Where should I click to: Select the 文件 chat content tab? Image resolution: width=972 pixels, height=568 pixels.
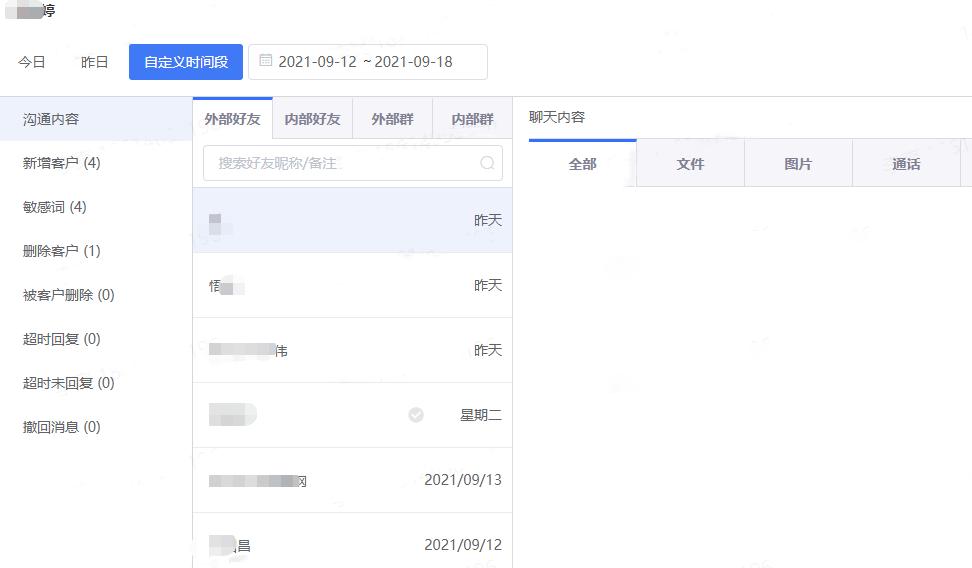pos(691,164)
